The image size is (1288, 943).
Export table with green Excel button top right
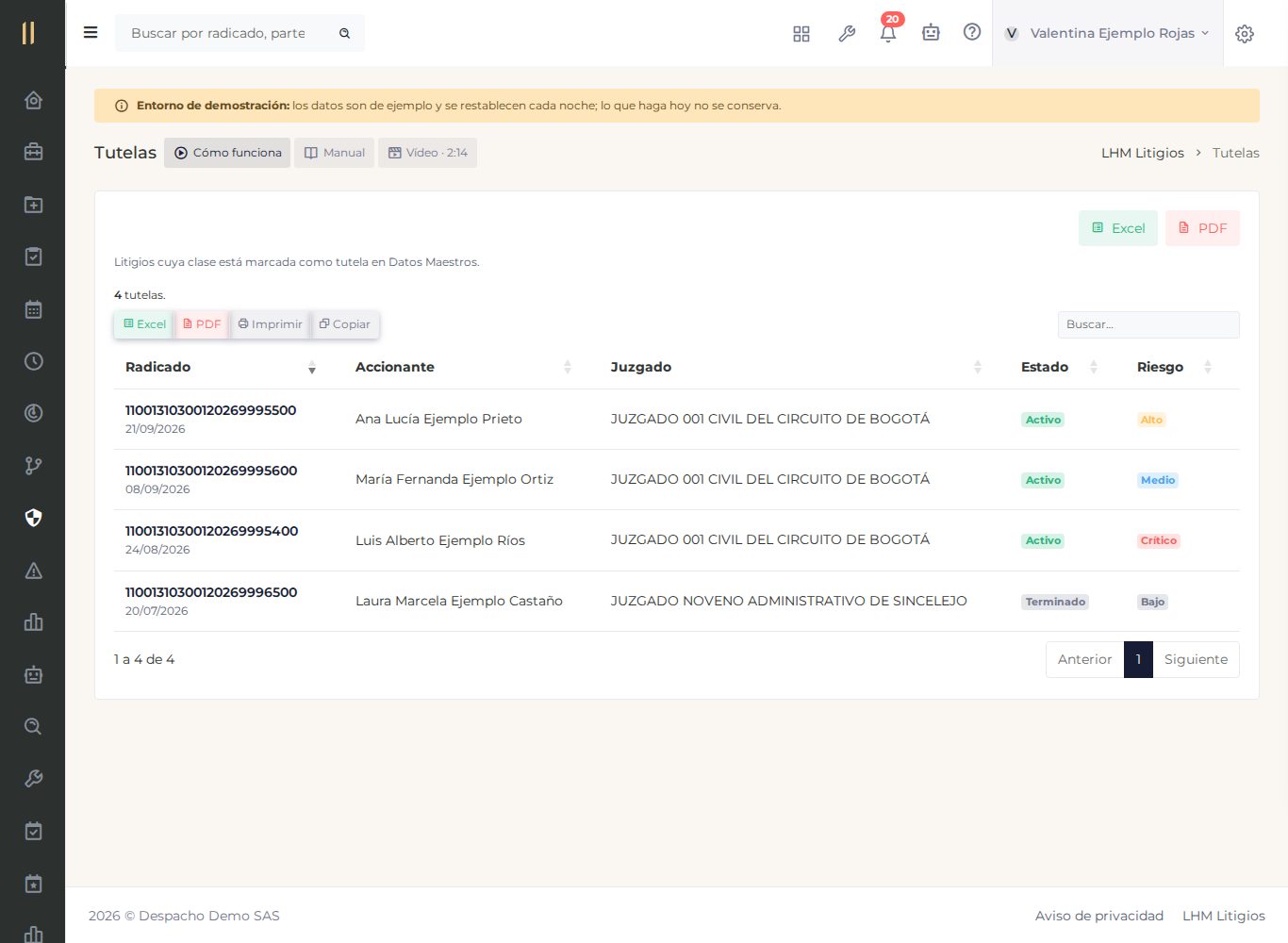[x=1118, y=228]
